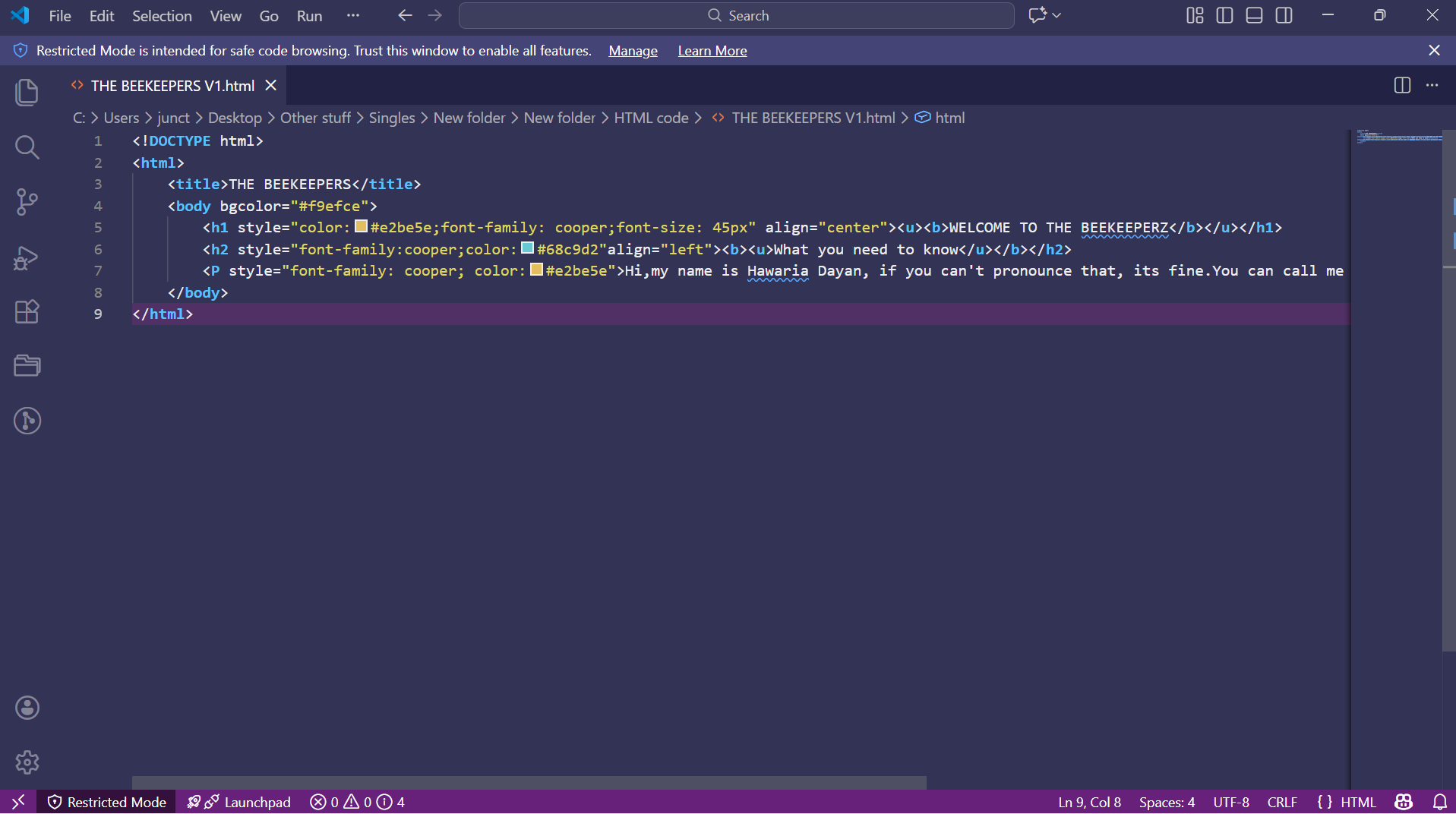1456x814 pixels.
Task: Expand the hidden menu bar items ellipsis
Action: tap(352, 16)
